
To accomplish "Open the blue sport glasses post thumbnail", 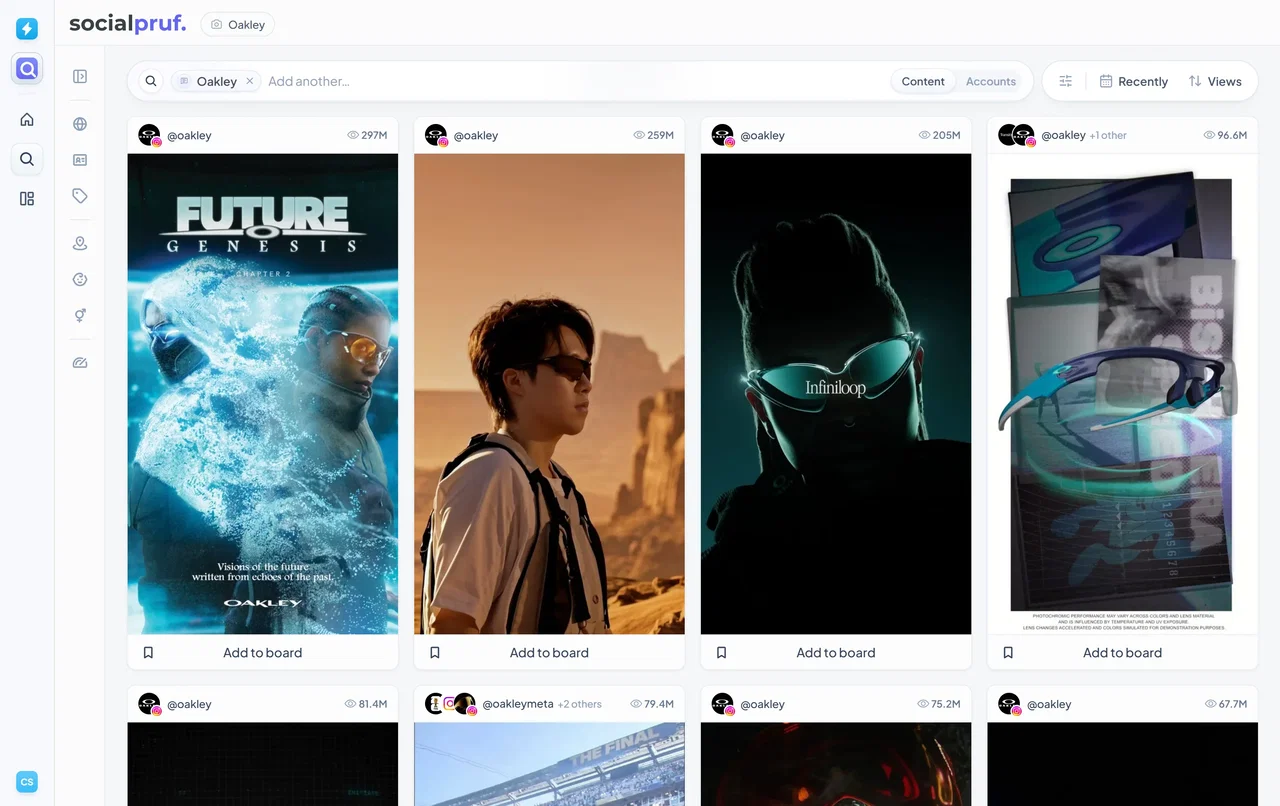I will (1122, 394).
